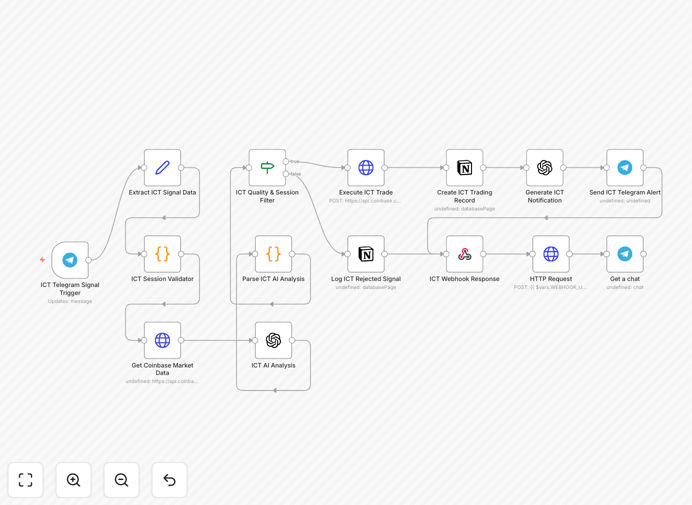Click the 'Send ICT Telegram Alert' label
Screen dimensions: 692x505
pos(624,192)
